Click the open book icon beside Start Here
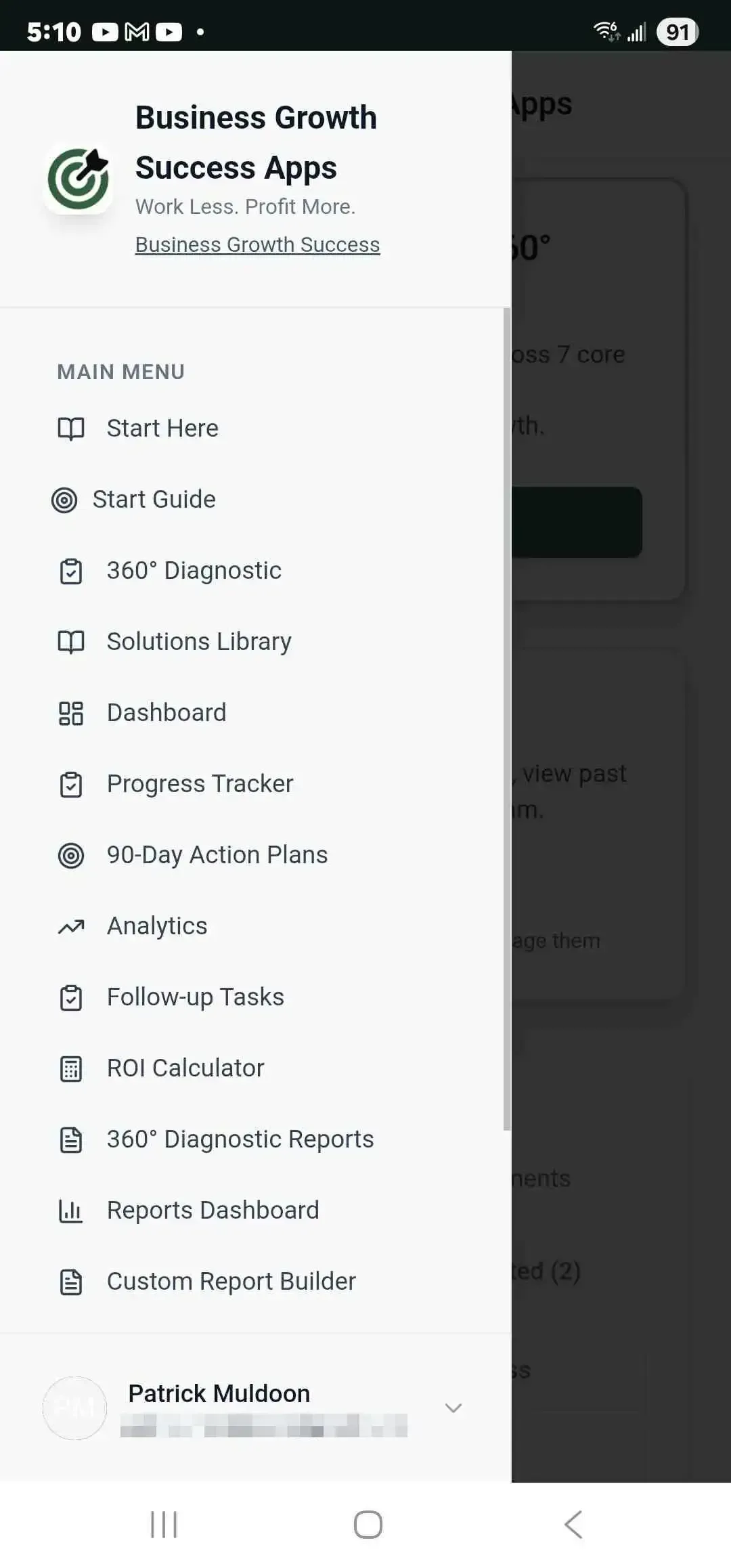This screenshot has width=731, height=1568. (71, 429)
